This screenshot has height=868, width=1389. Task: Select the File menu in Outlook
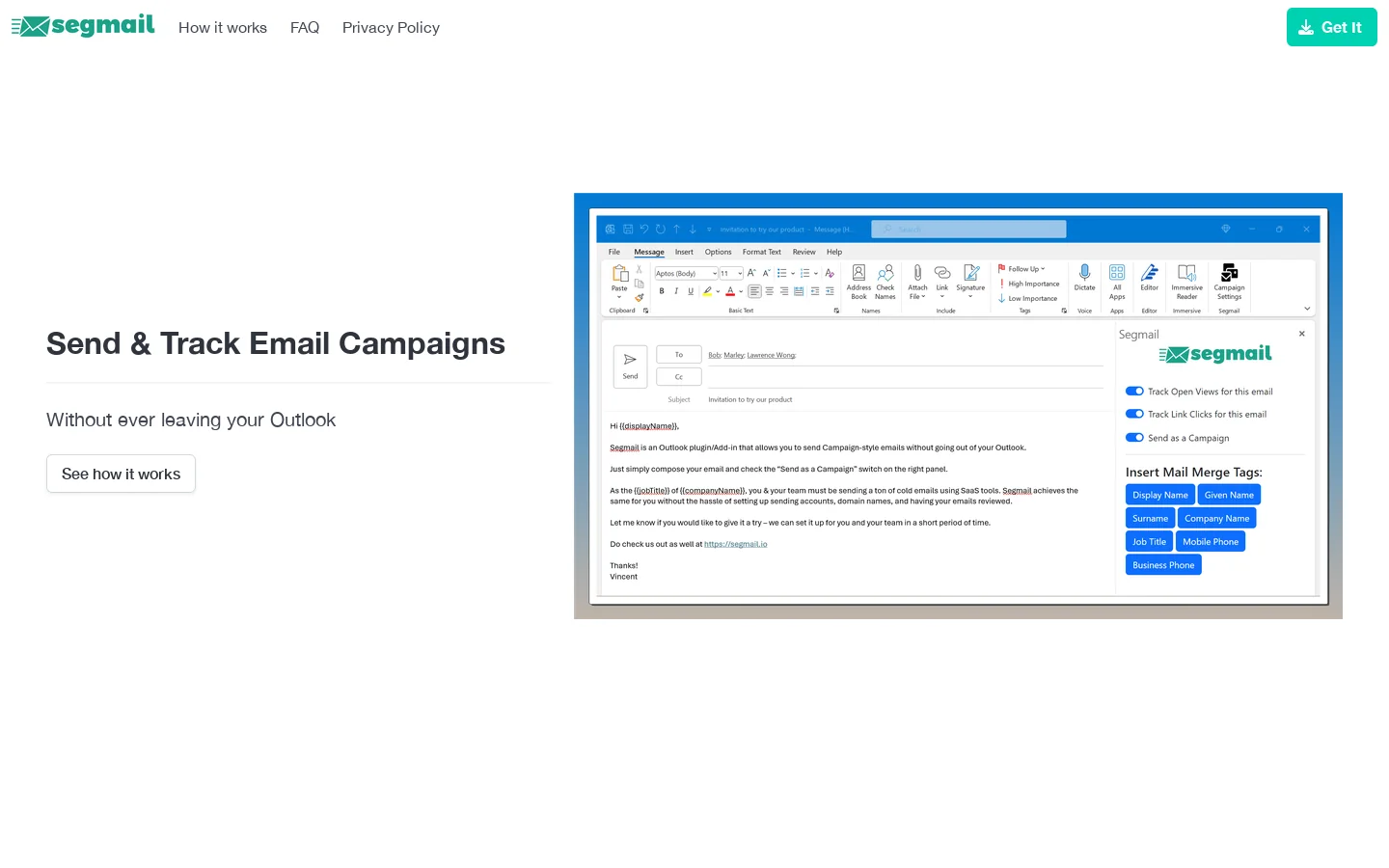pos(614,252)
